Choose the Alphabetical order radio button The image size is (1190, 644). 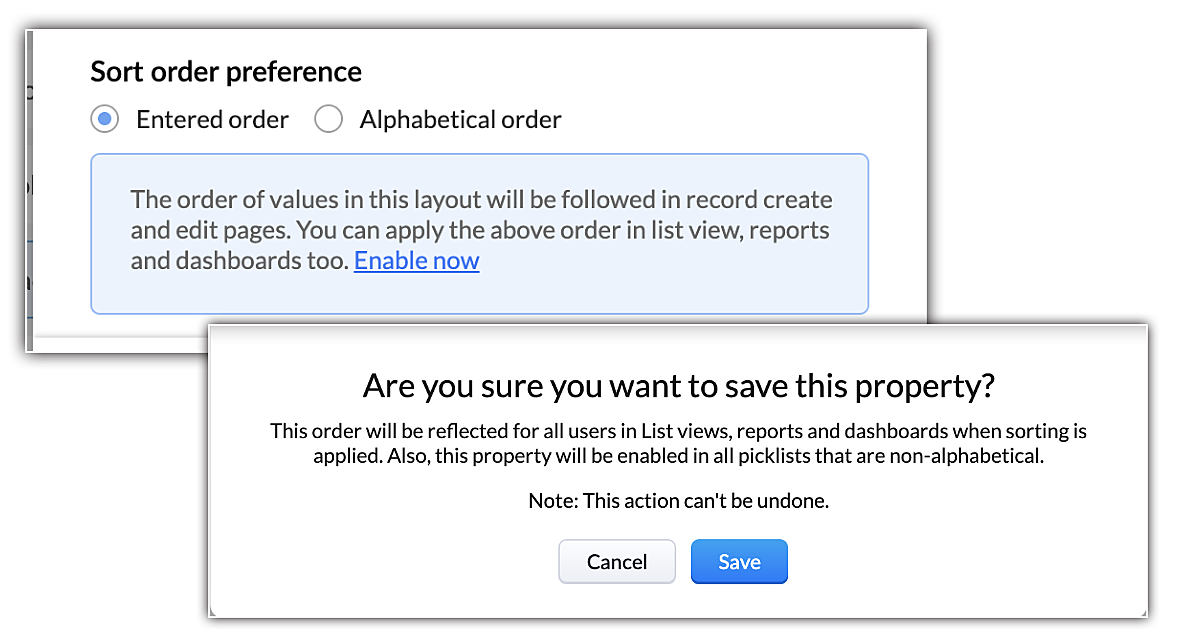(x=328, y=120)
